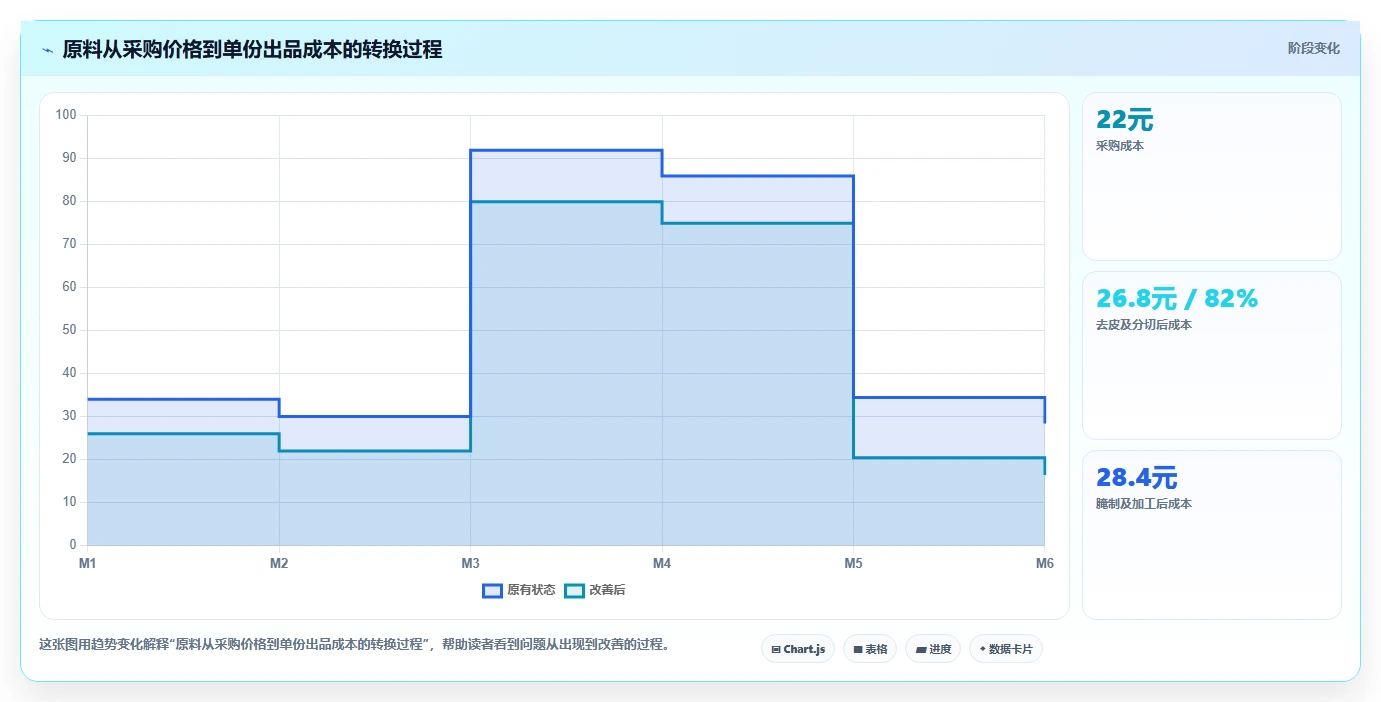1381x702 pixels.
Task: Select the 表格 tag chip
Action: (870, 649)
